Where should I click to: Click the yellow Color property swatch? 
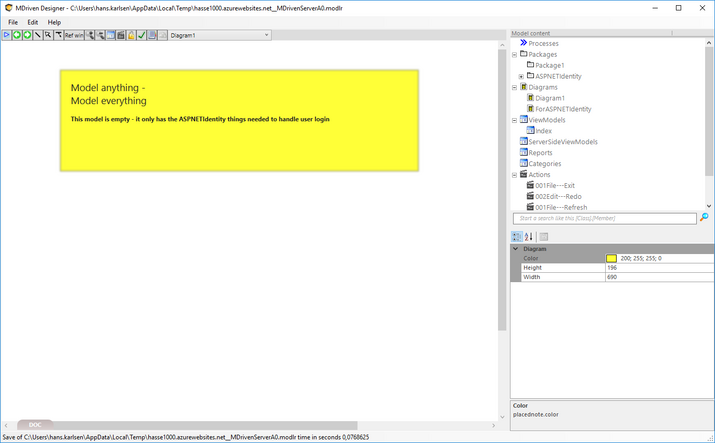(611, 258)
